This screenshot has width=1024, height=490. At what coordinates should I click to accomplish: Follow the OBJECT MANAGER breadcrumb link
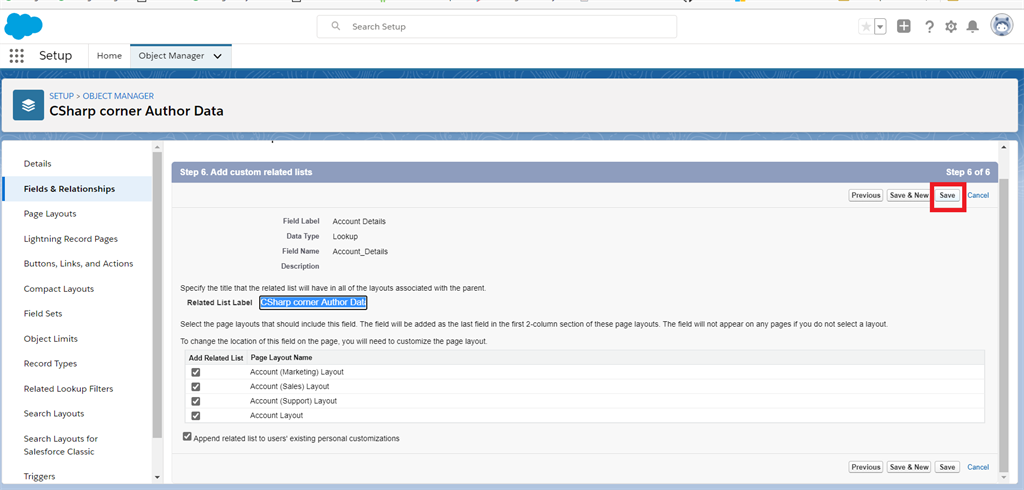[118, 96]
